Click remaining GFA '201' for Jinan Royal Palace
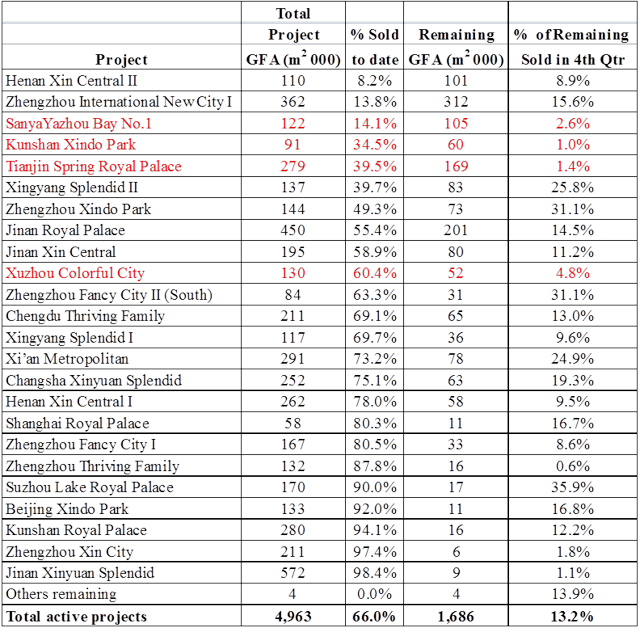The width and height of the screenshot is (640, 628). (456, 231)
